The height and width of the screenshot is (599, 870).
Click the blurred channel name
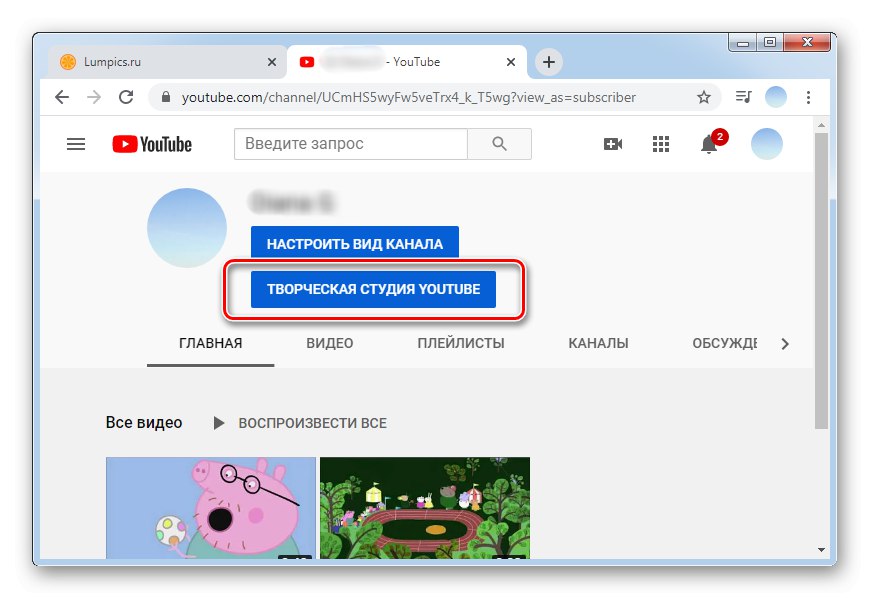[x=292, y=202]
